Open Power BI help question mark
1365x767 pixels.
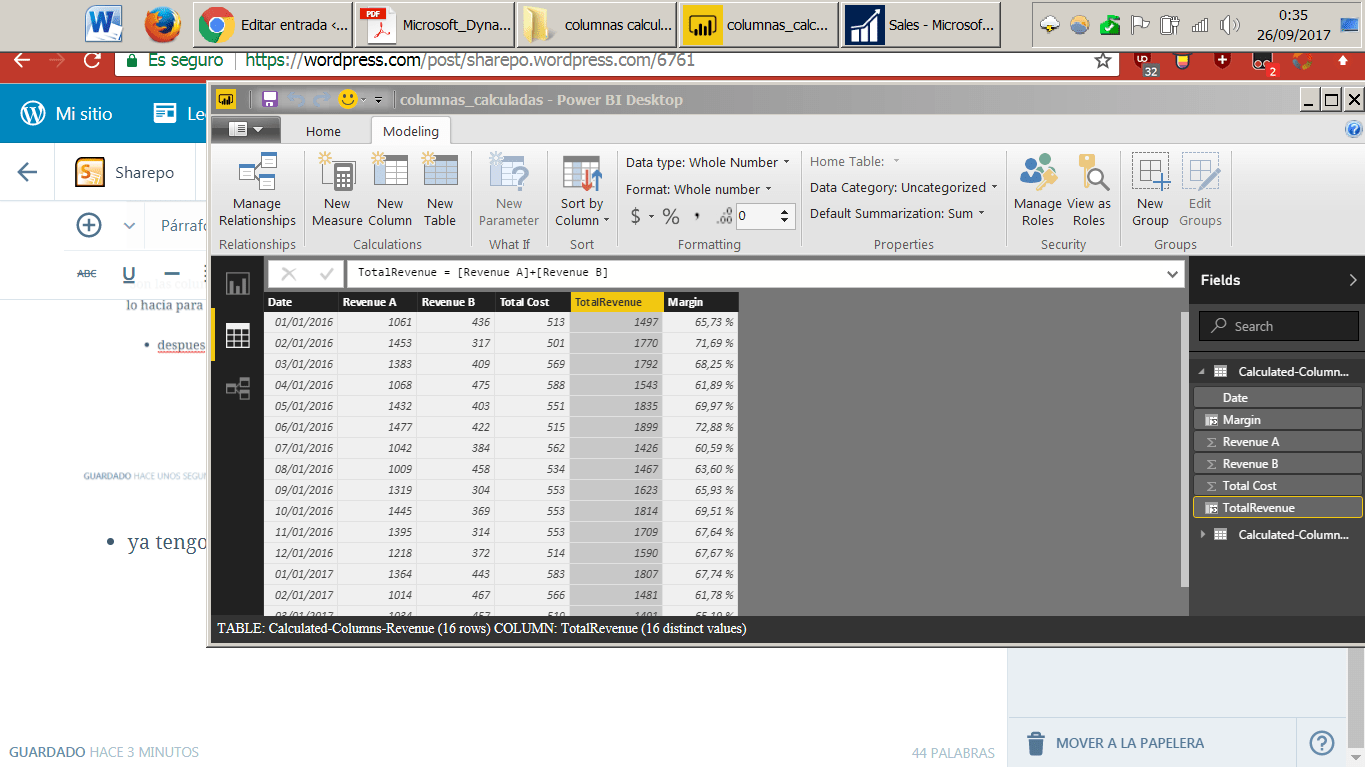[x=1354, y=129]
